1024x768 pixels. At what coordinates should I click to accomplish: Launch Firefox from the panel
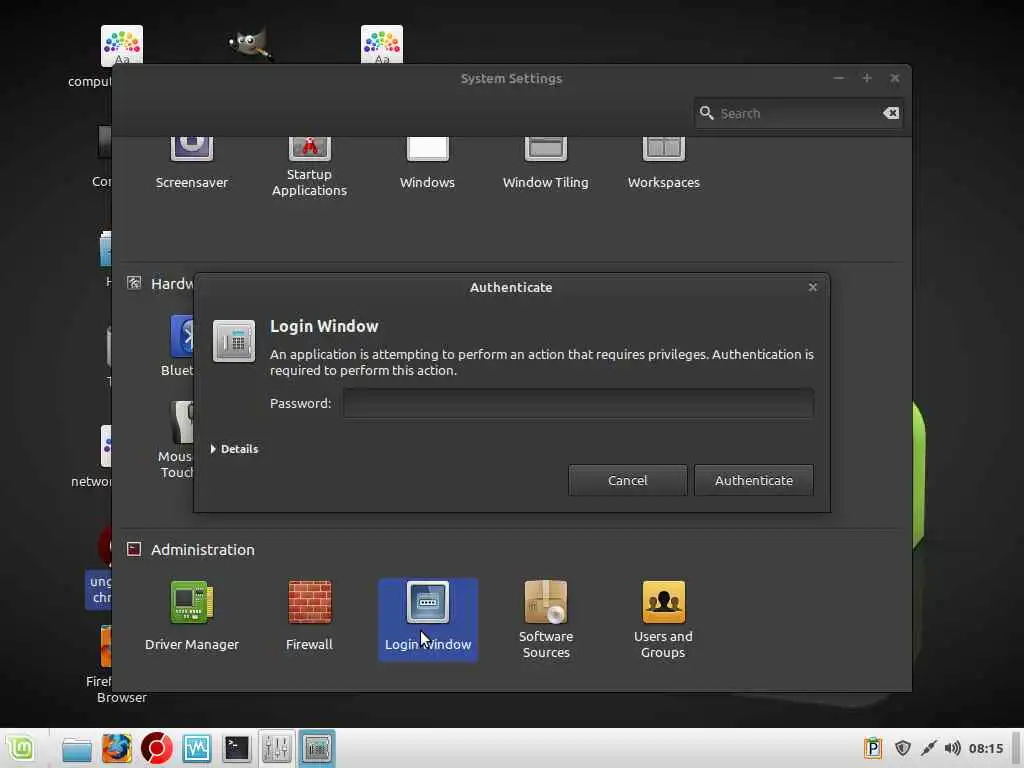click(x=117, y=748)
